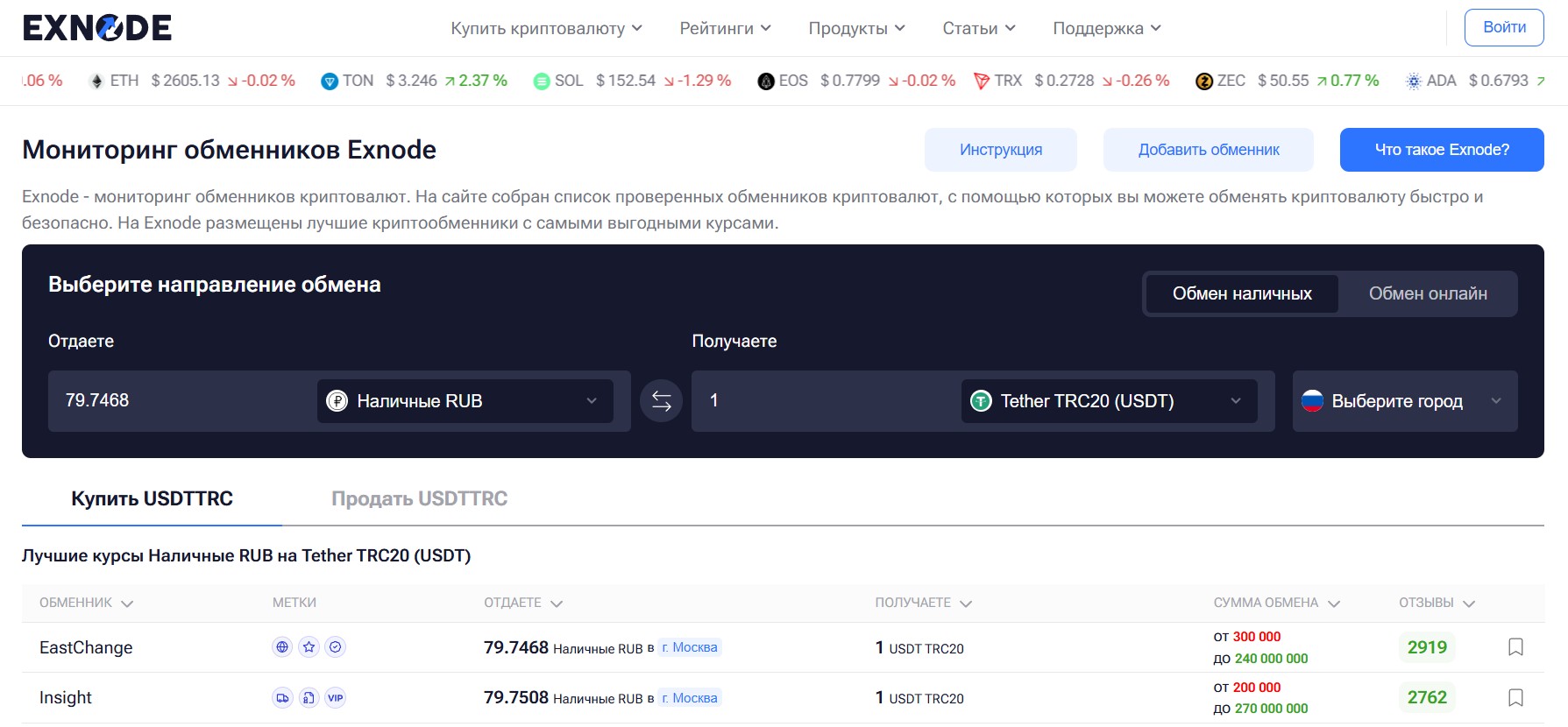Viewport: 1568px width, 727px height.
Task: Click the delivery truck badge in Insight row
Action: point(282,698)
